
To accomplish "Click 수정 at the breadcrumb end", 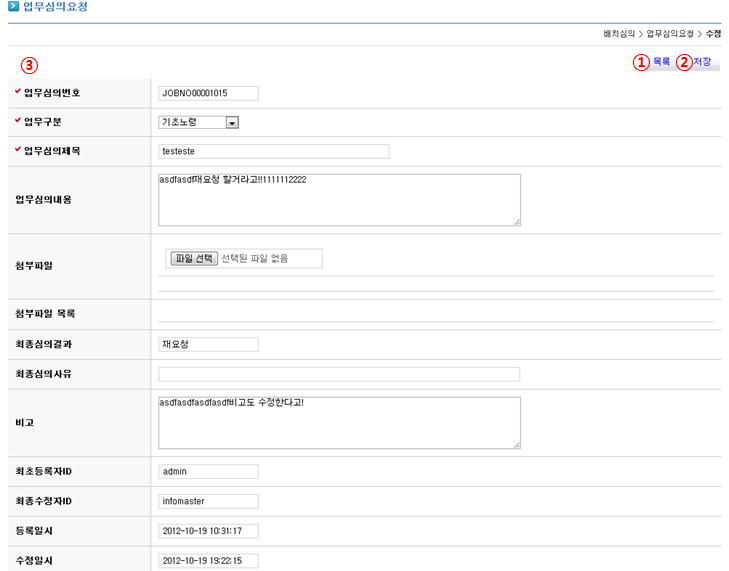I will [x=713, y=34].
